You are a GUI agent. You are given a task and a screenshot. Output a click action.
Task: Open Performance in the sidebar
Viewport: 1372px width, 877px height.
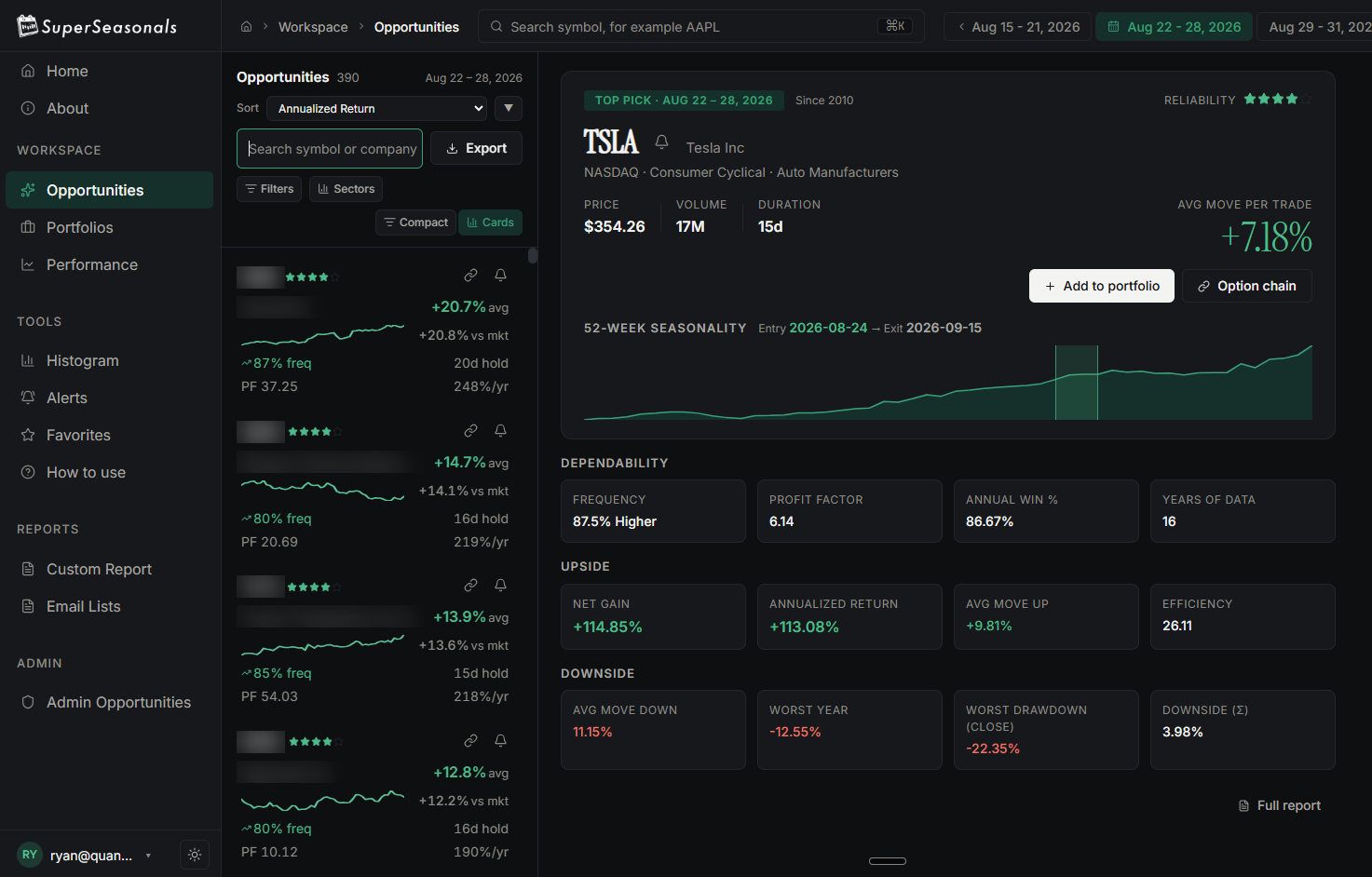[x=110, y=264]
